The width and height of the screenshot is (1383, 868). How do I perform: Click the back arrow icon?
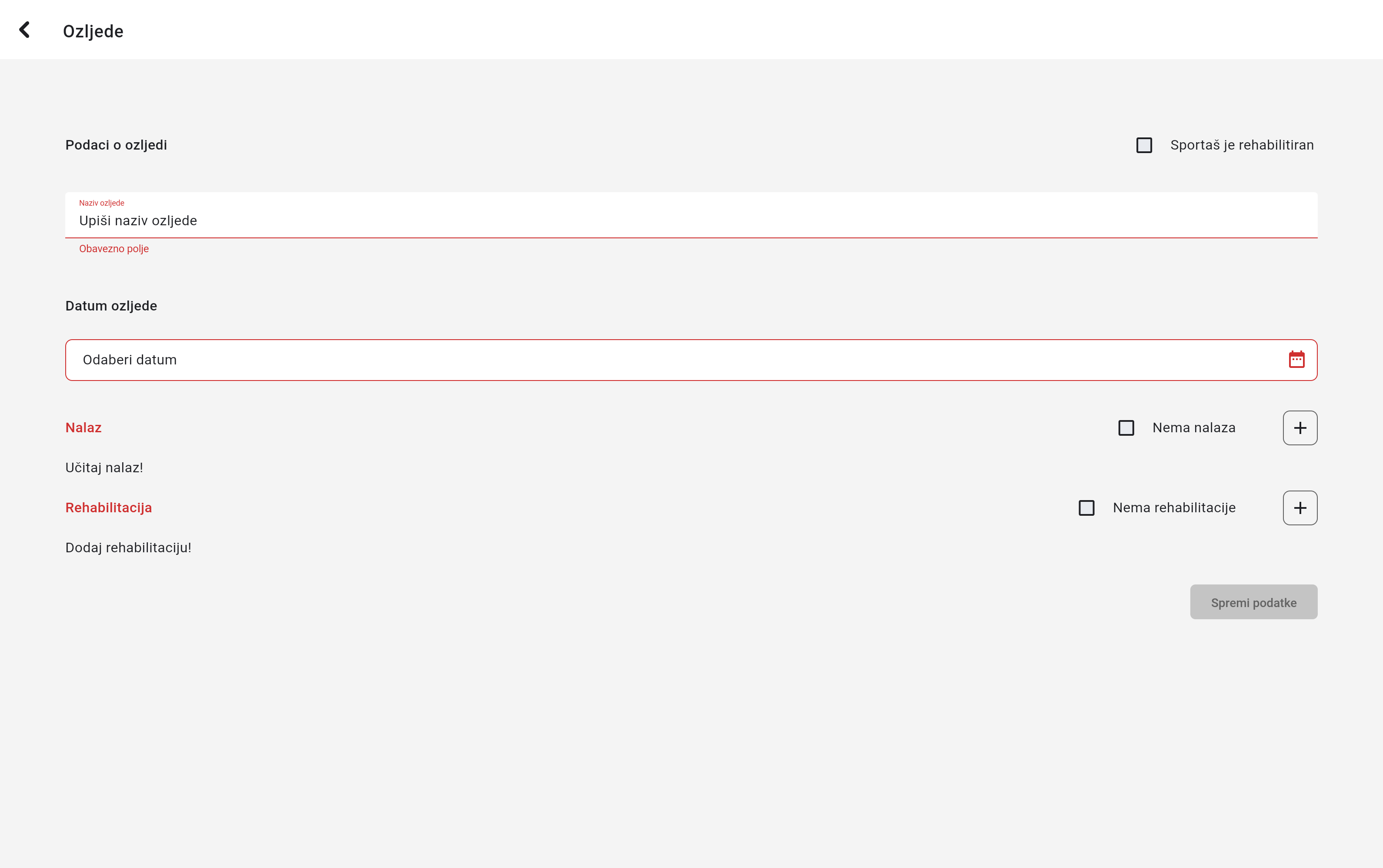pyautogui.click(x=25, y=30)
